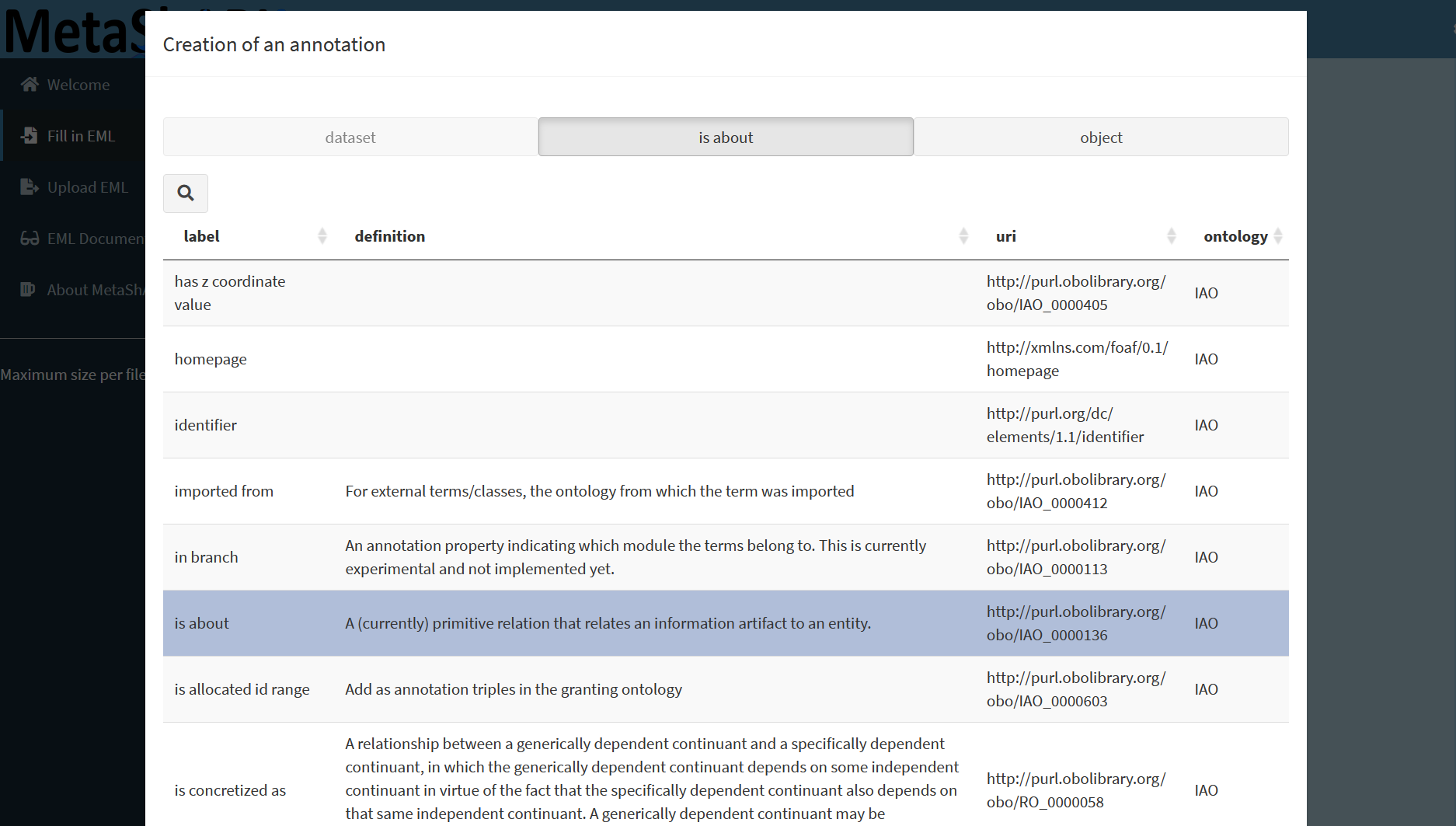
Task: Select the dataset tab
Action: click(350, 137)
